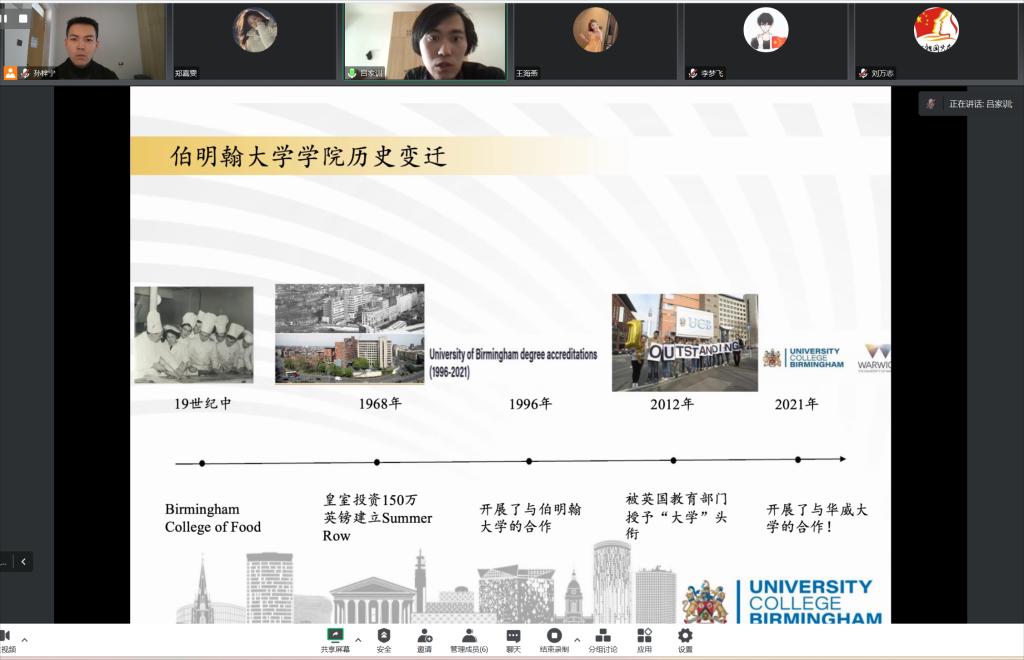Viewport: 1024px width, 660px height.
Task: Expand the arrow beside Share Screen
Action: pos(358,640)
